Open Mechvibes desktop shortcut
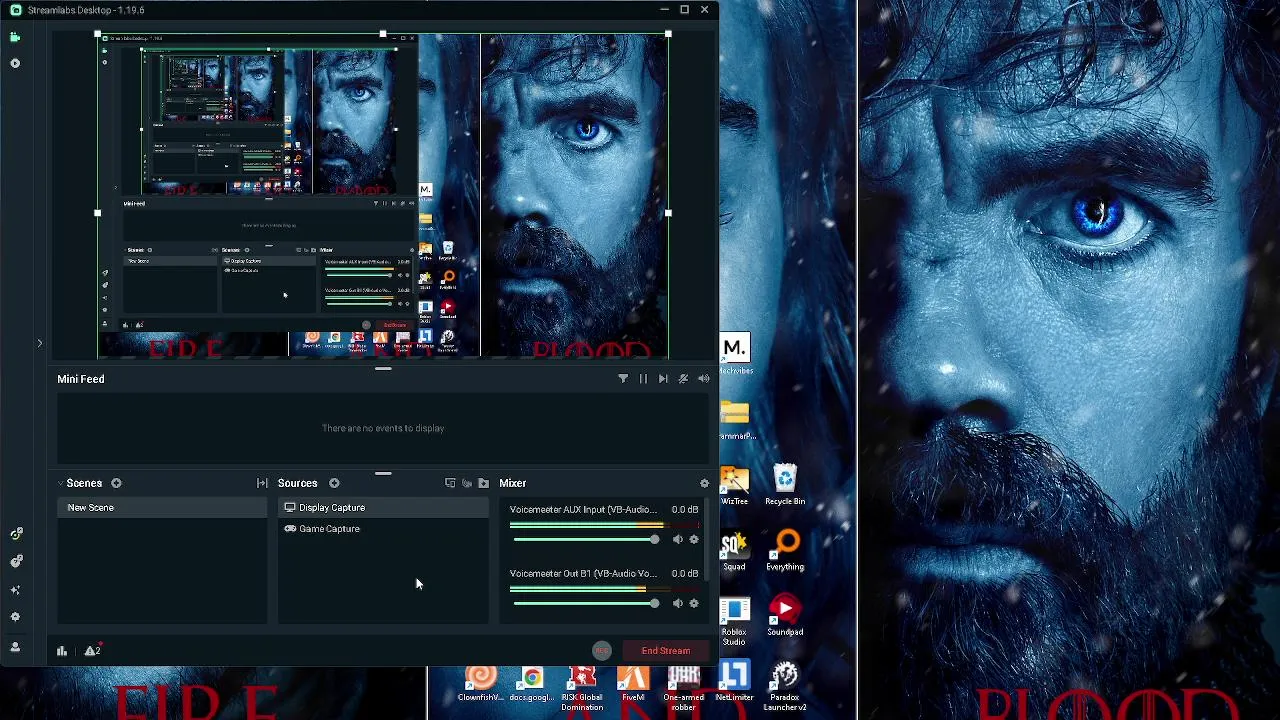Image resolution: width=1280 pixels, height=720 pixels. tap(735, 355)
